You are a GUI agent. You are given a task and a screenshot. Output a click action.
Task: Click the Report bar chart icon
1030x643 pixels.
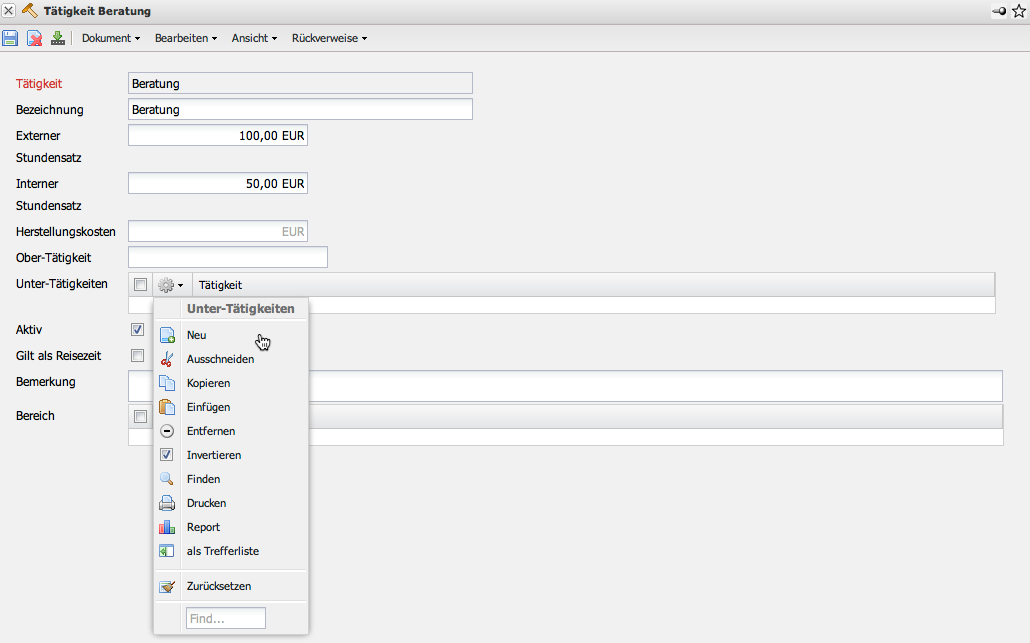pos(167,527)
